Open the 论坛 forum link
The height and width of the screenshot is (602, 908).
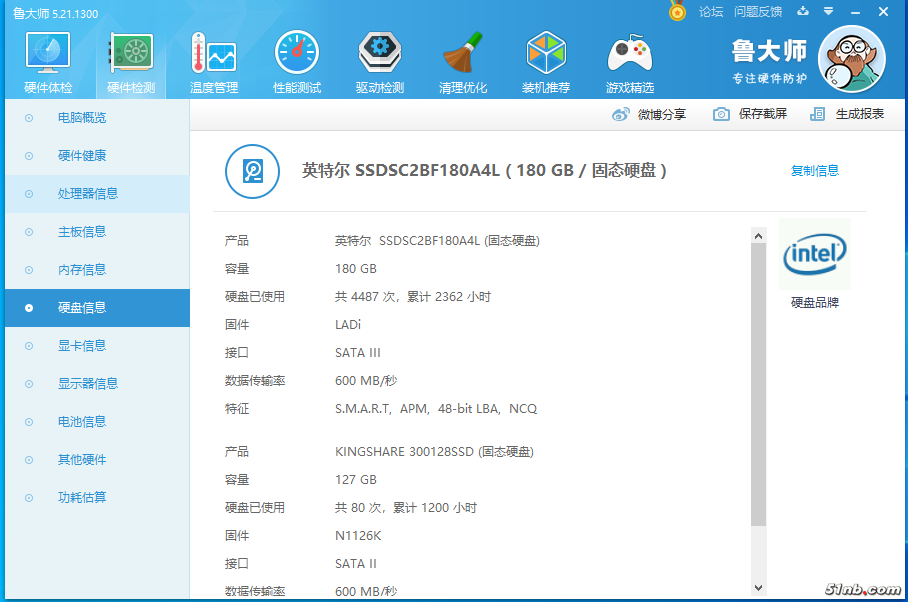pos(711,12)
